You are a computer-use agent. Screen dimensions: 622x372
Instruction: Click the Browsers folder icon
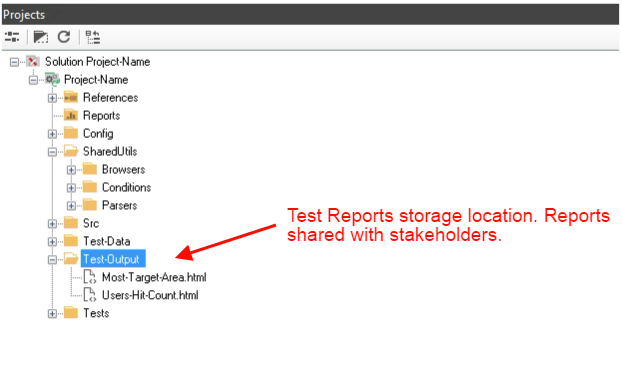pyautogui.click(x=90, y=169)
